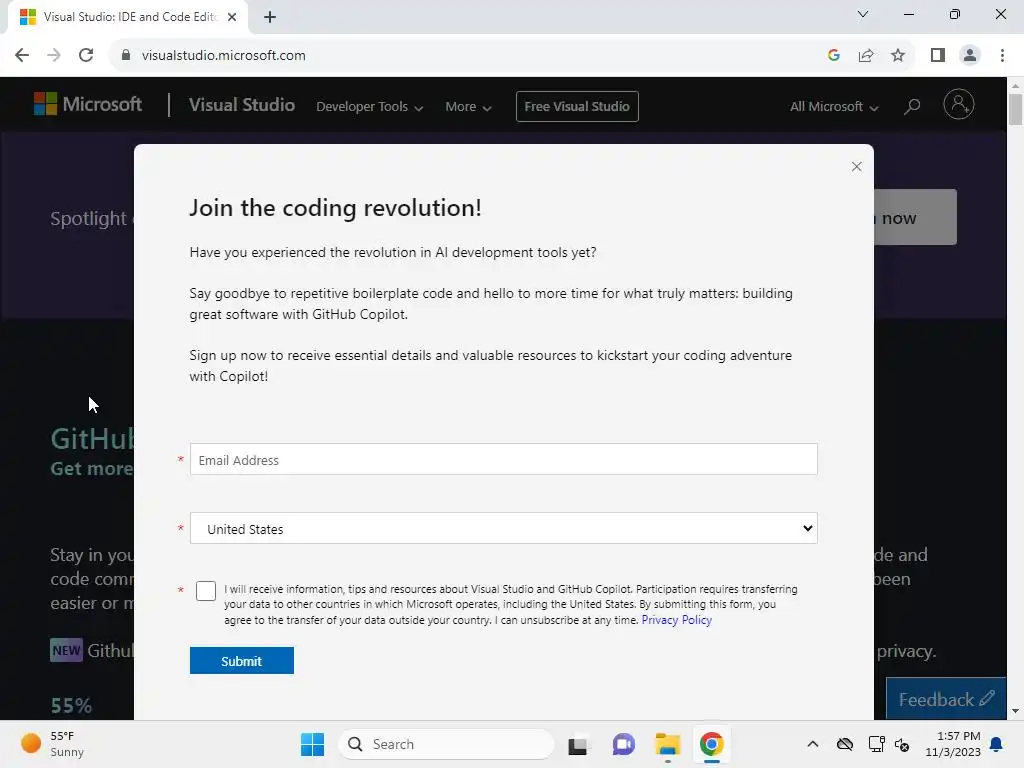
Task: Click the Chrome icon in taskbar
Action: [x=712, y=744]
